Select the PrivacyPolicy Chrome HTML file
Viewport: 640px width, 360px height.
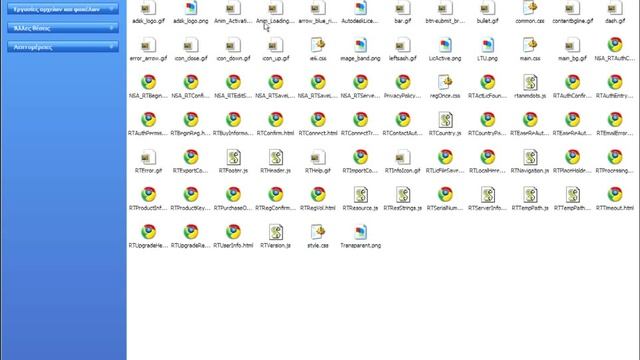coord(403,82)
